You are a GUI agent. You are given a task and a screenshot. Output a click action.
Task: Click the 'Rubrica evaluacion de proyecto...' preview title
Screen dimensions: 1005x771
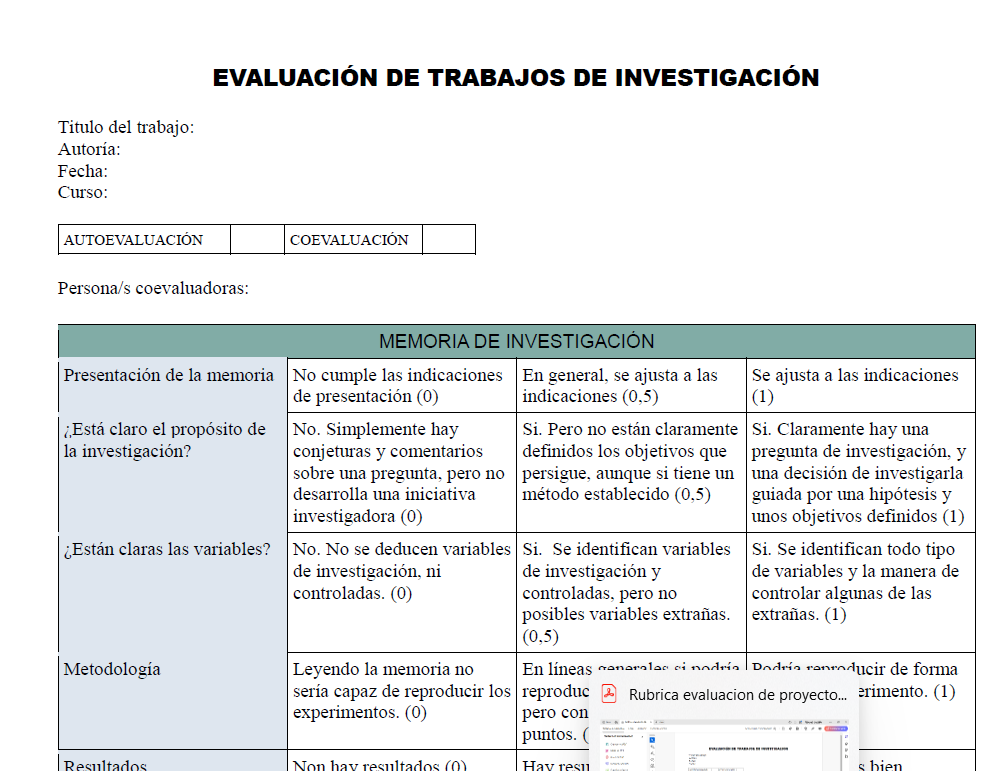click(737, 695)
